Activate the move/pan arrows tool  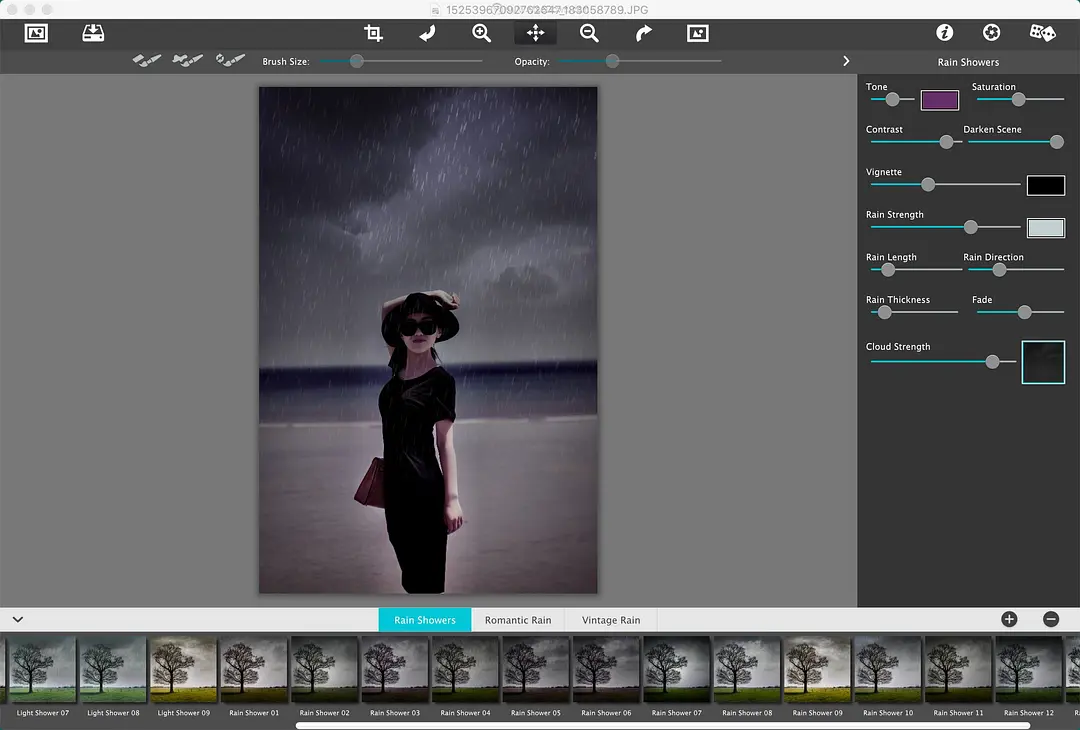pyautogui.click(x=535, y=33)
